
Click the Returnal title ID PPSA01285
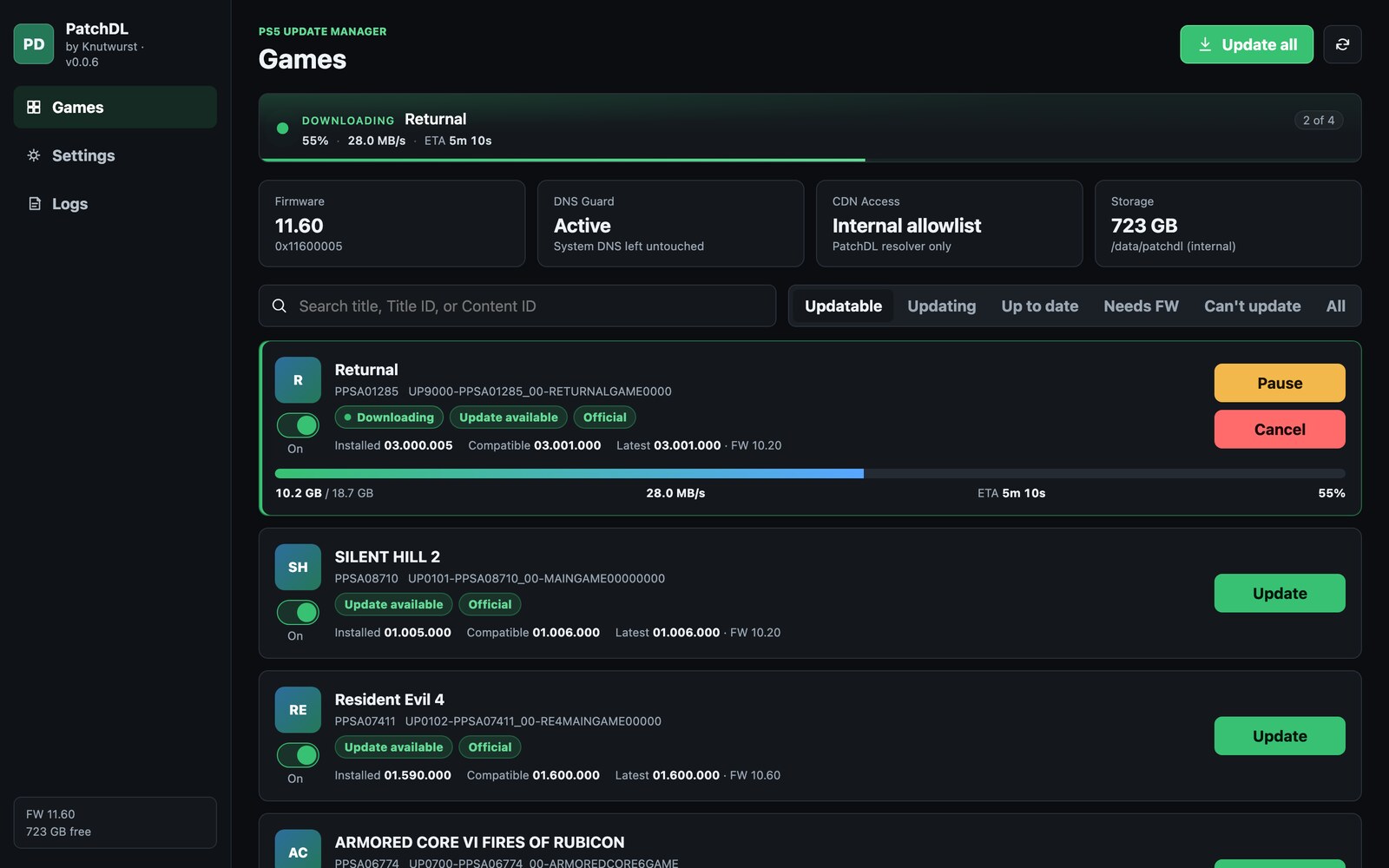[366, 391]
